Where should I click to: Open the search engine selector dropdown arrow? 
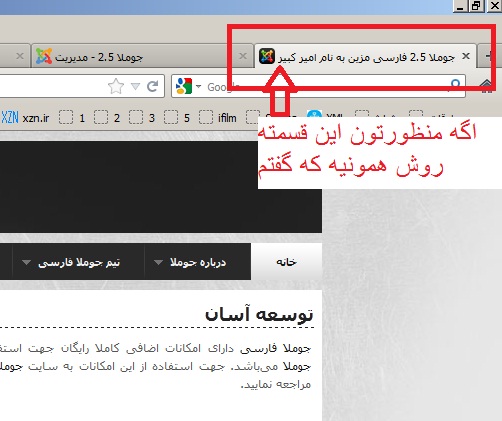click(199, 86)
